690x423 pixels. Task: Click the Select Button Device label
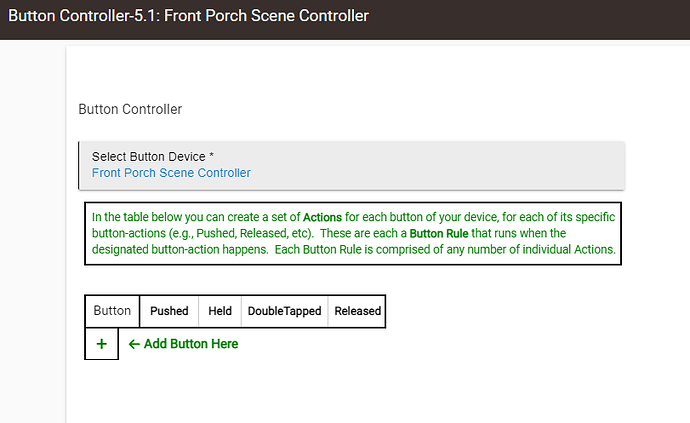point(148,157)
